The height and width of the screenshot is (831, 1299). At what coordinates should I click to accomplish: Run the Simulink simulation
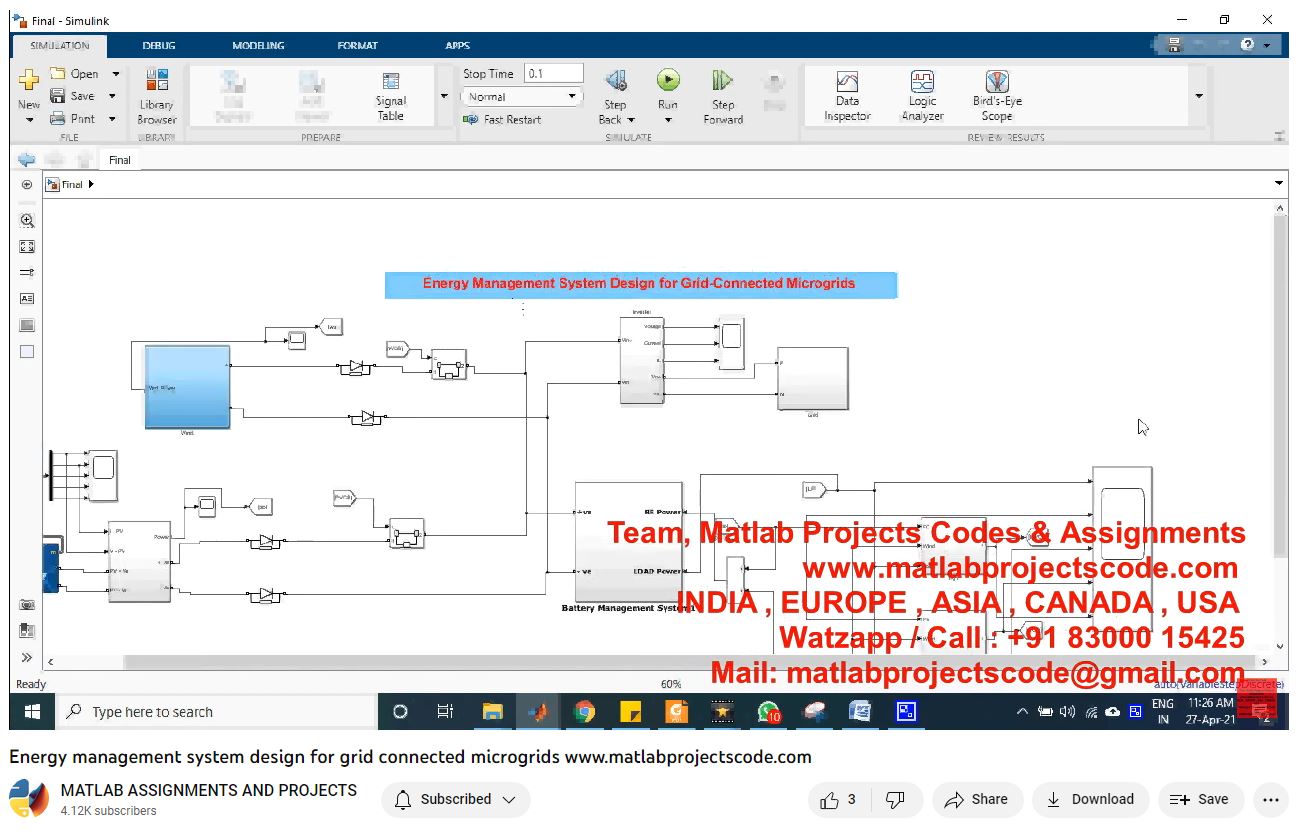tap(668, 81)
